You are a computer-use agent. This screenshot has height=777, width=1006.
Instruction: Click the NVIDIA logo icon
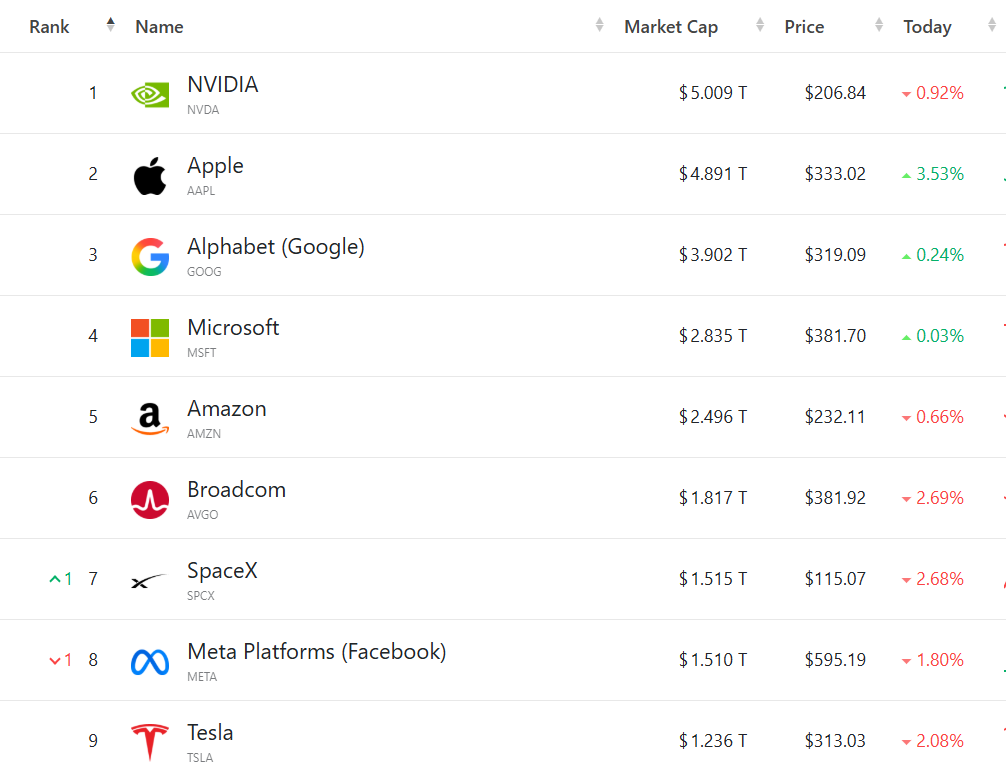(150, 95)
